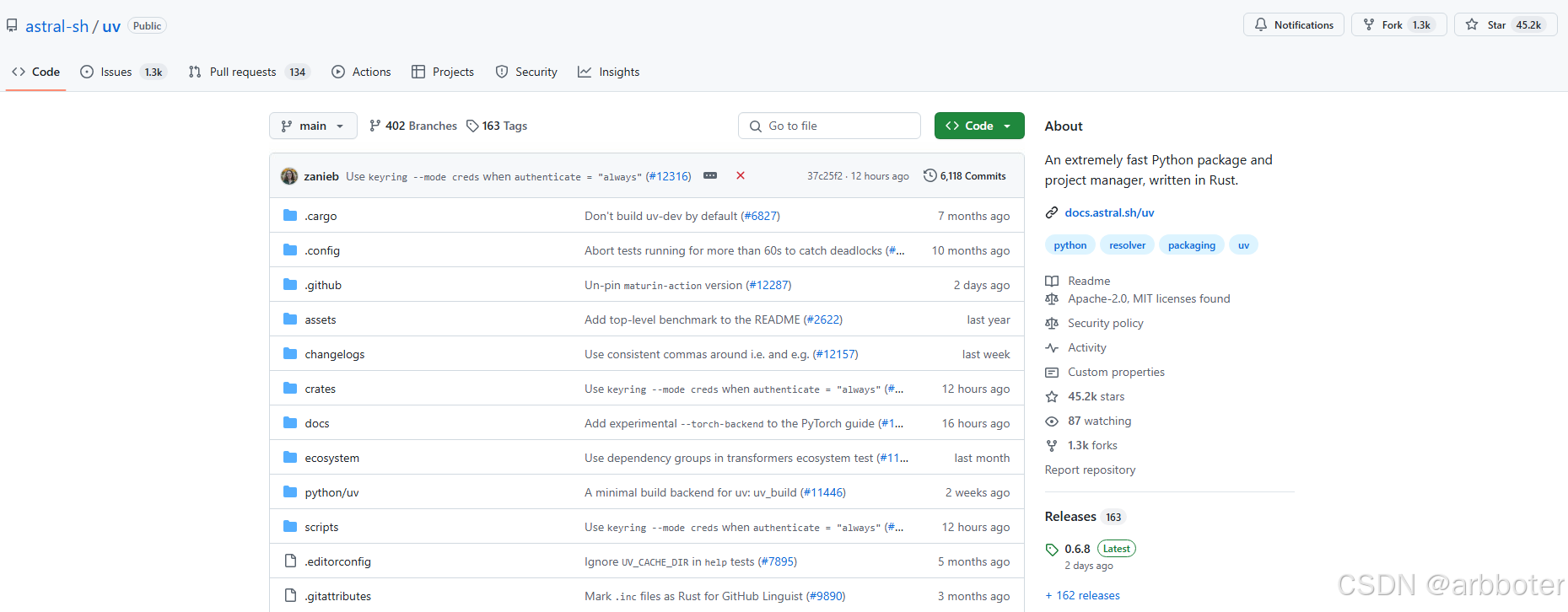Viewport: 1568px width, 612px height.
Task: Open commit "Add top-level benchmark to the README"
Action: point(692,319)
